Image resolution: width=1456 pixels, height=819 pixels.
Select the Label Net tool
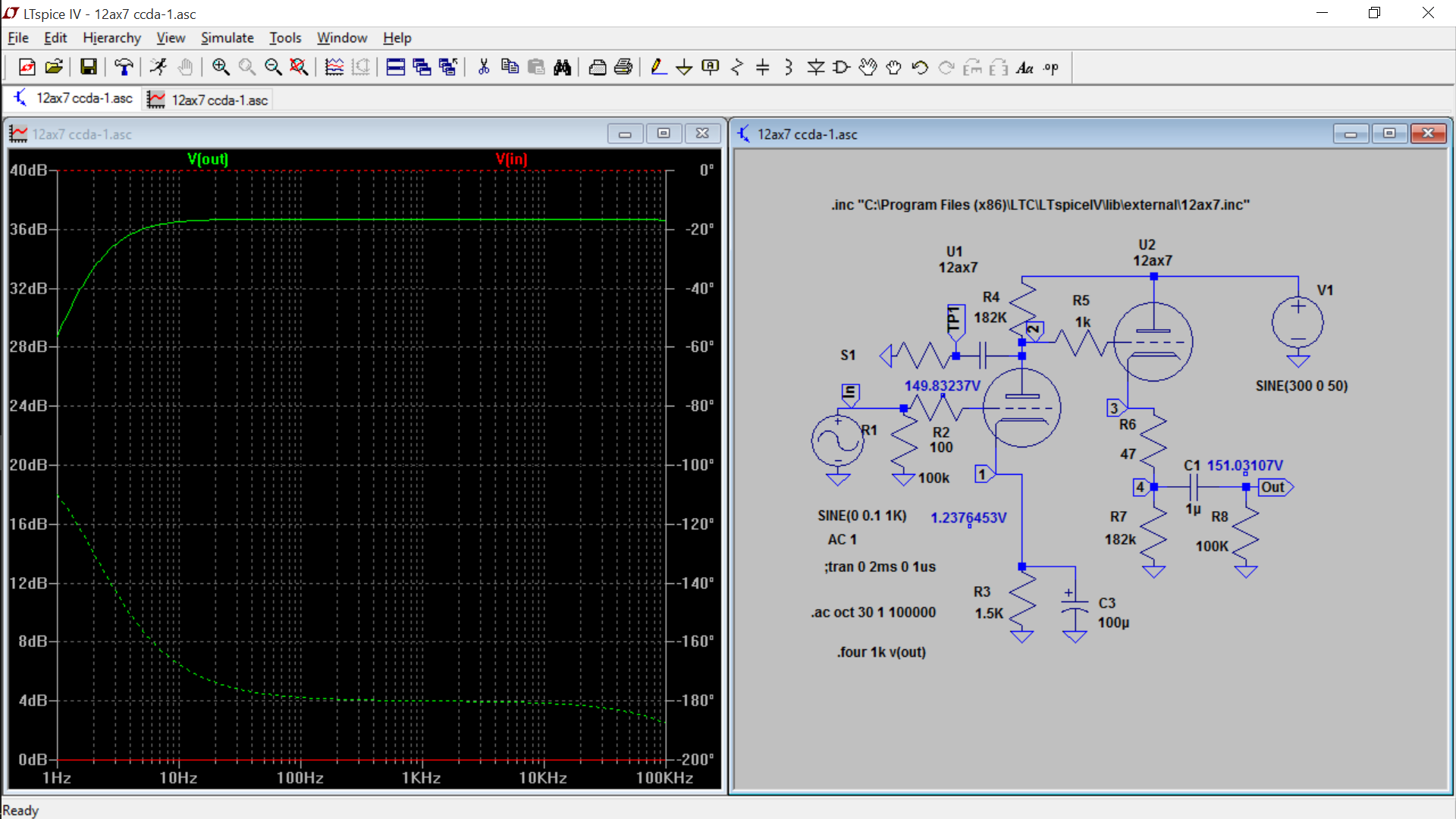(x=711, y=67)
